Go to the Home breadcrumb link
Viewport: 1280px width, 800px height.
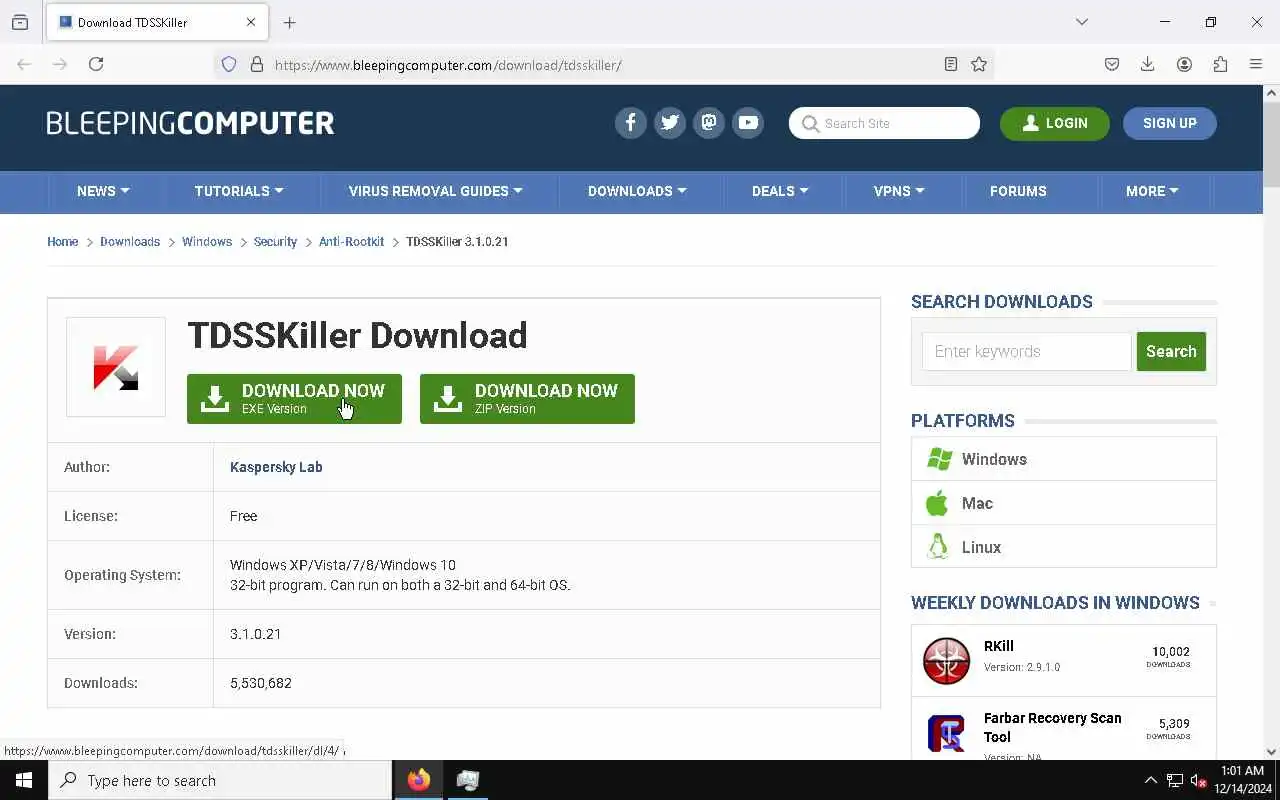coord(62,242)
